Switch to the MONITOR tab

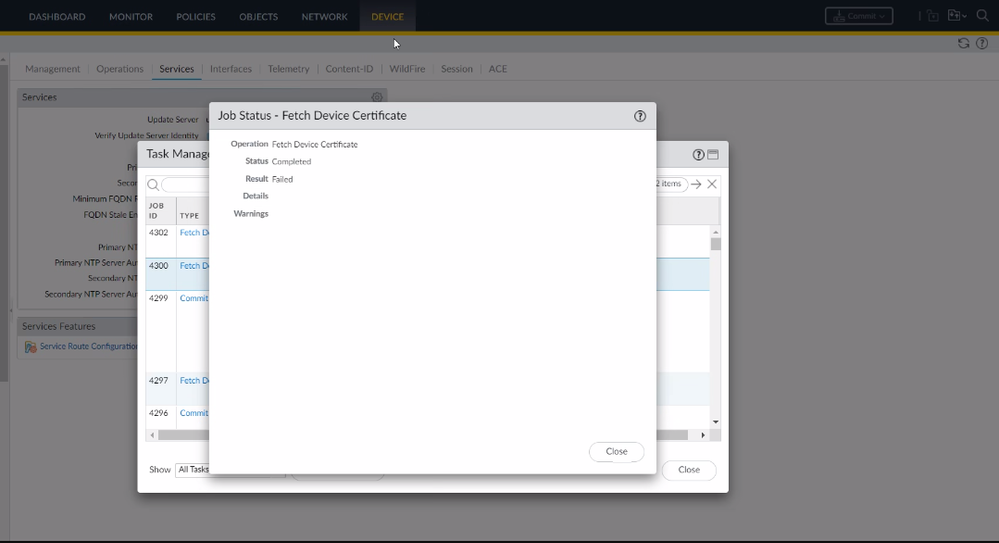click(x=131, y=17)
